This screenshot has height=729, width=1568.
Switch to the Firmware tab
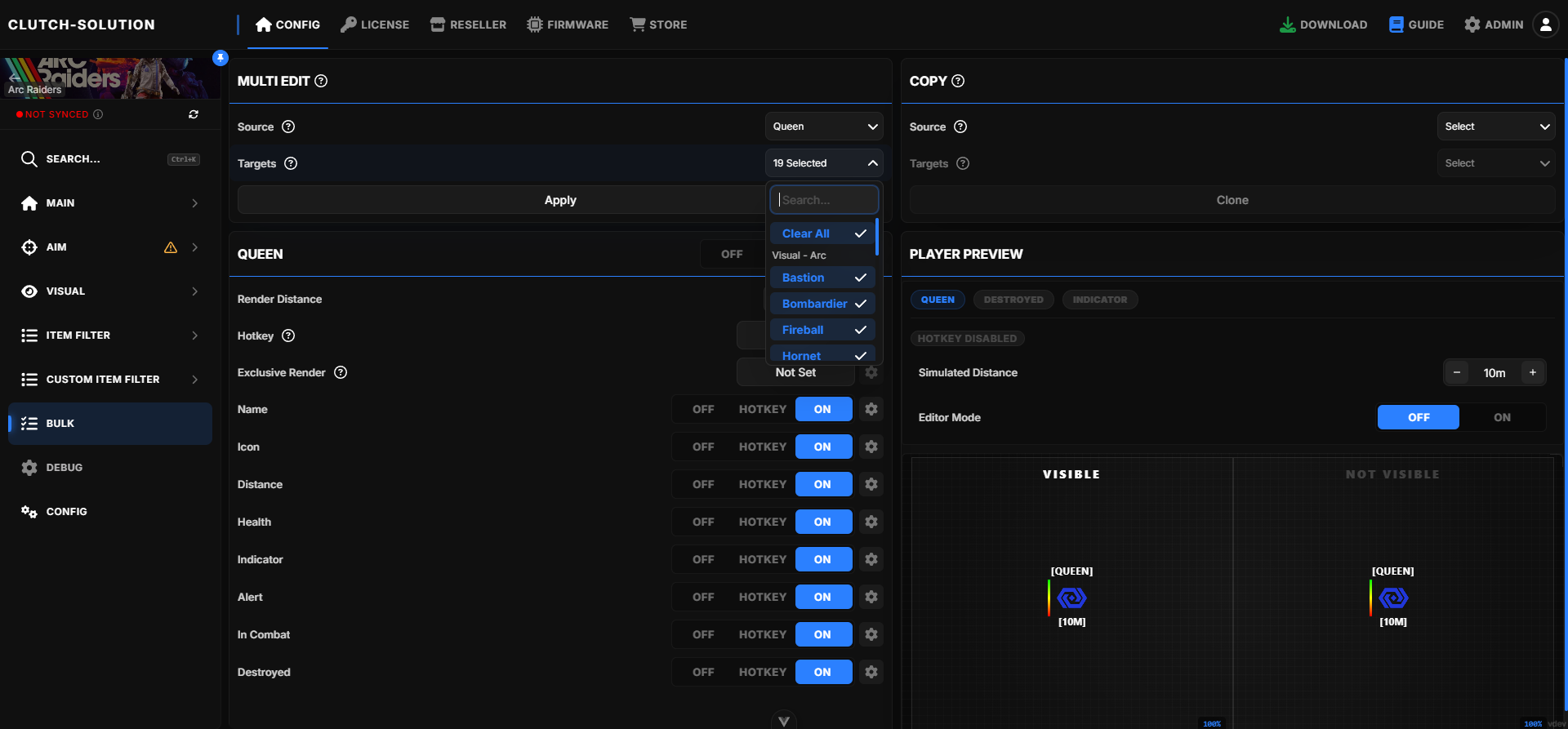point(568,24)
